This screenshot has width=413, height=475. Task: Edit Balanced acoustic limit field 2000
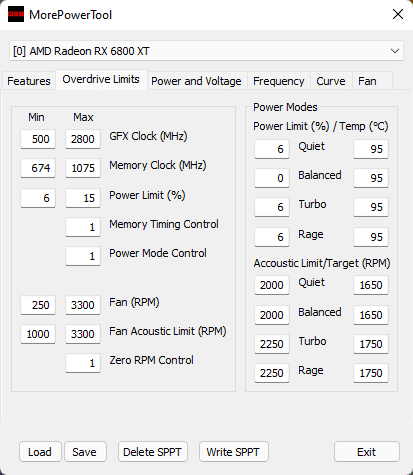(272, 315)
